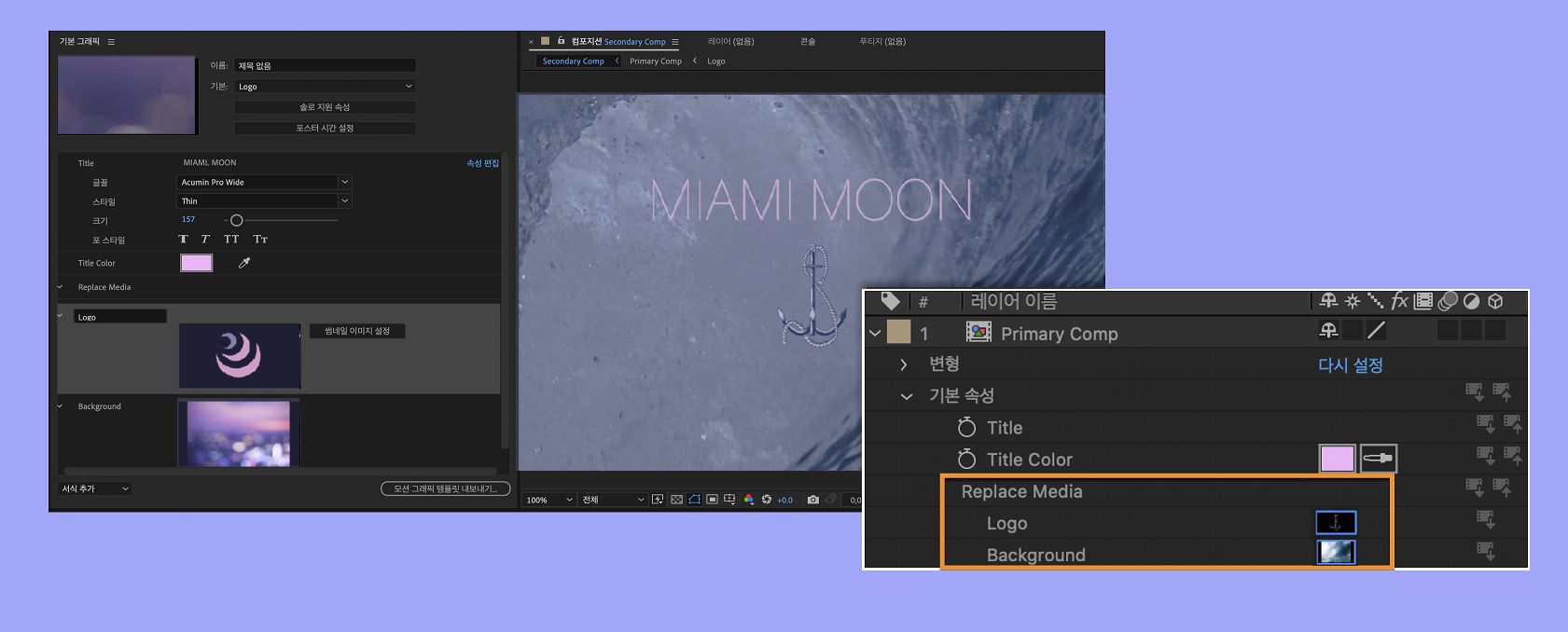This screenshot has width=1568, height=632.
Task: Toggle quality switch on Primary Comp layer
Action: 1376,330
